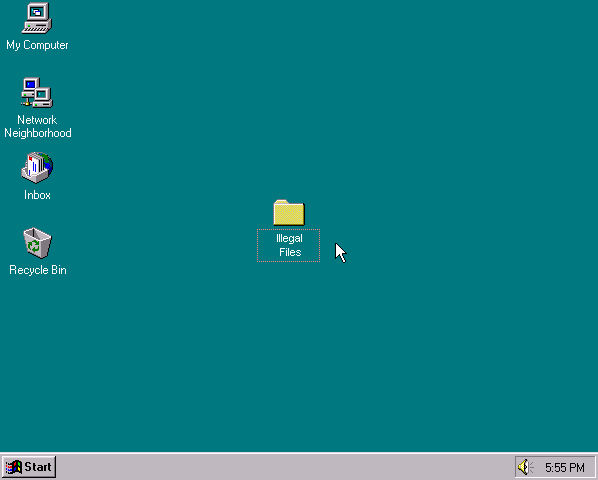Click the word "Illegal" in folder label
This screenshot has height=480, width=598.
pyautogui.click(x=289, y=239)
